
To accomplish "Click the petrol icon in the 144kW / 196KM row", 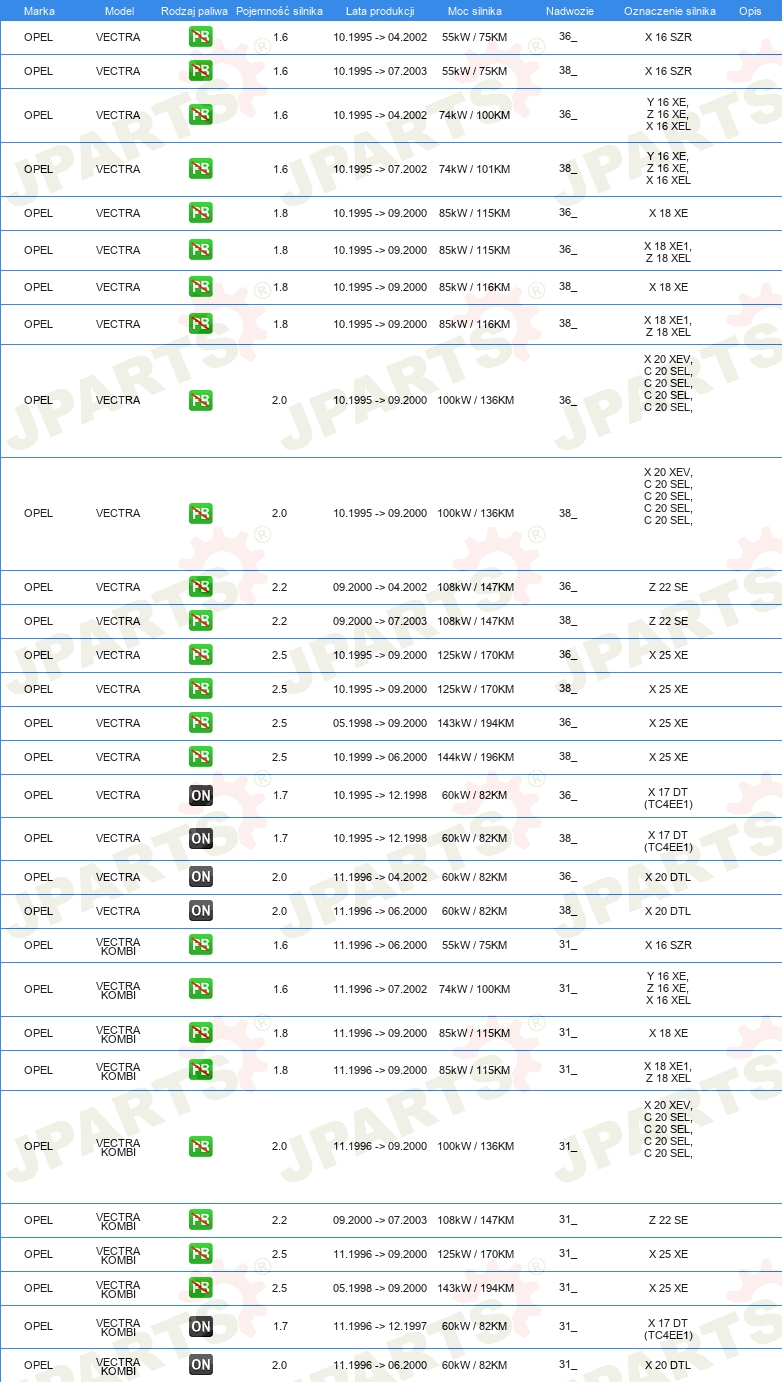I will 201,757.
